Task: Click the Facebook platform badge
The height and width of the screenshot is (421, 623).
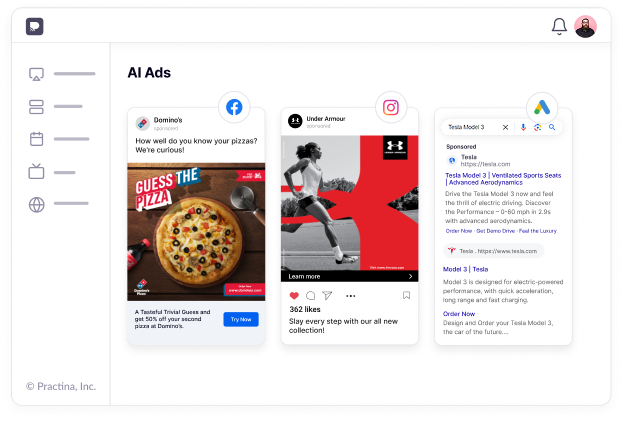Action: 234,107
